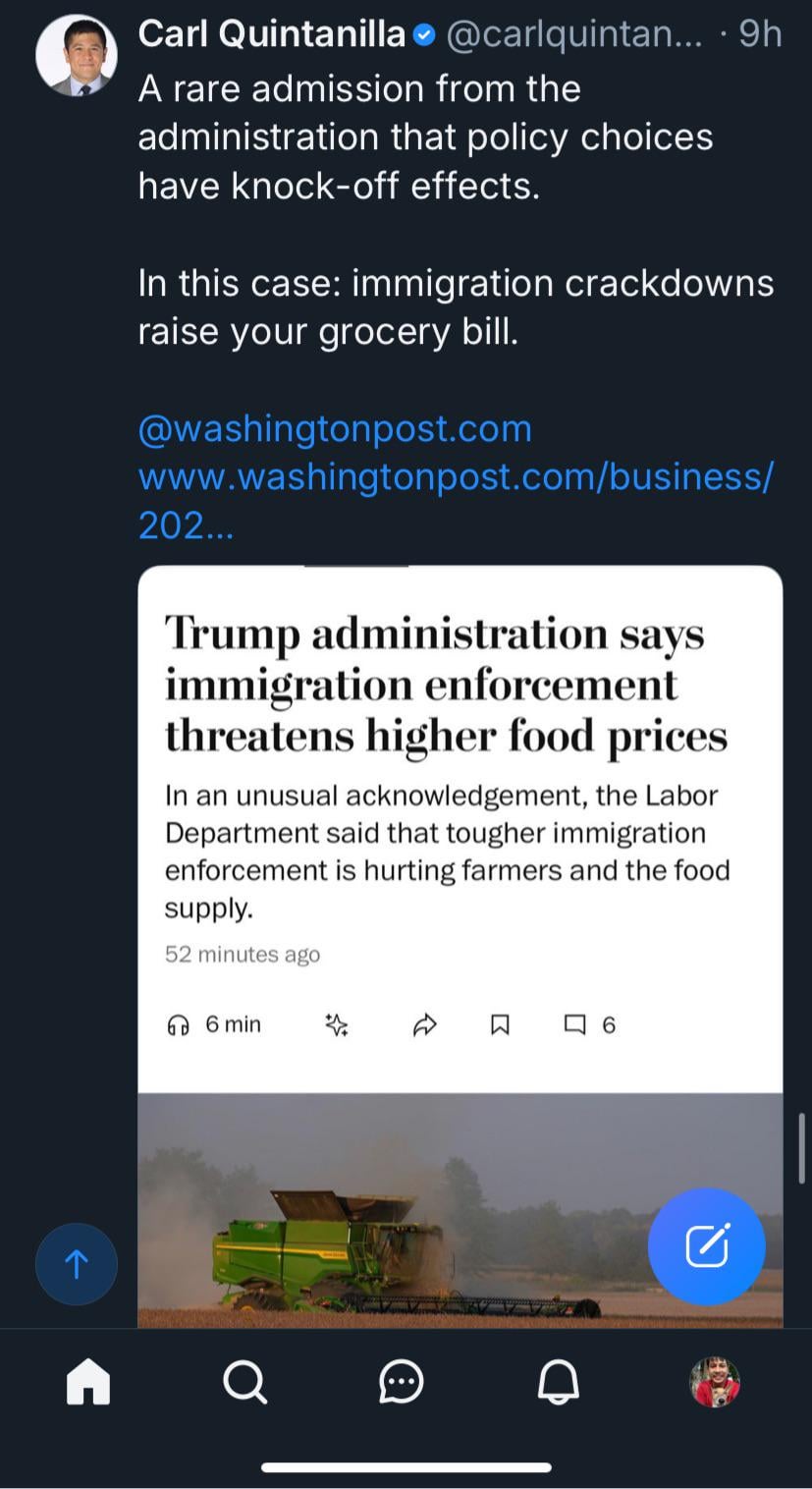Open the Trump administration article headline
Viewport: 812px width, 1489px height.
tap(446, 685)
